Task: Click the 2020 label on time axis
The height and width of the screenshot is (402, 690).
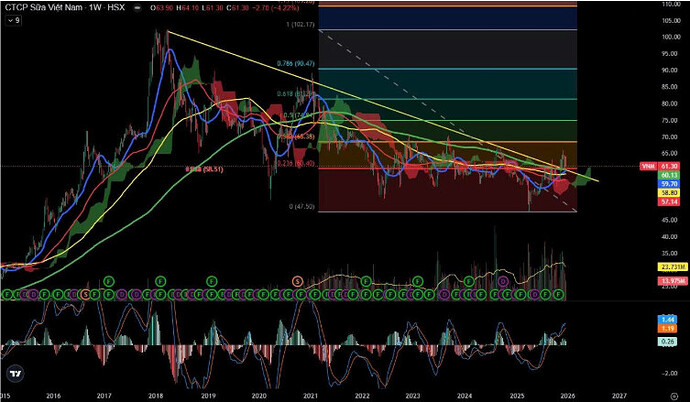Action: pyautogui.click(x=259, y=396)
